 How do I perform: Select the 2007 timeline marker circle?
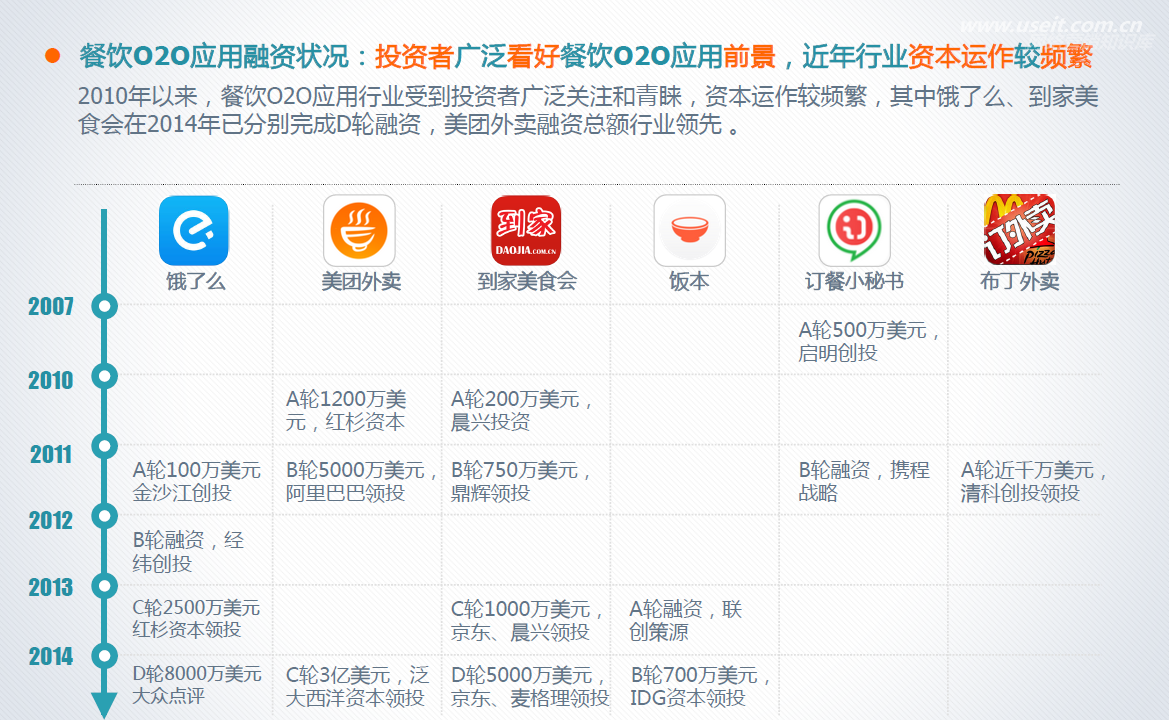[x=104, y=306]
